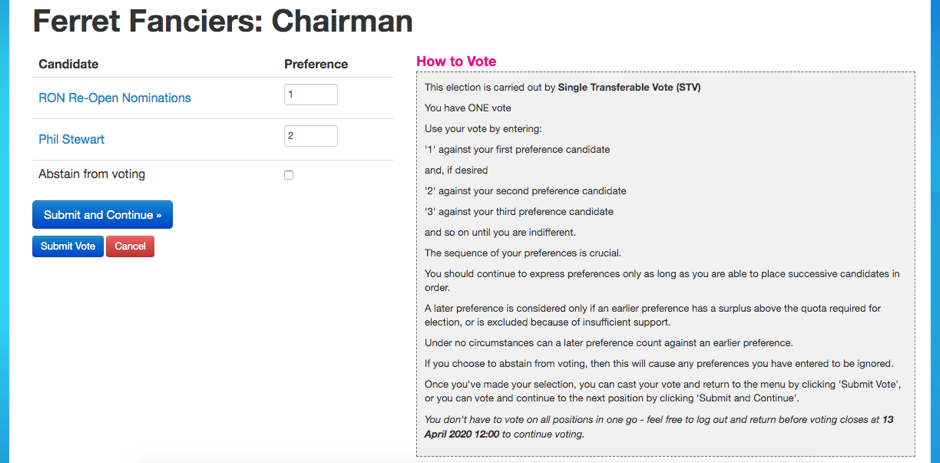This screenshot has height=463, width=940.
Task: Click the 'Abstain from voting' label text
Action: [x=92, y=174]
